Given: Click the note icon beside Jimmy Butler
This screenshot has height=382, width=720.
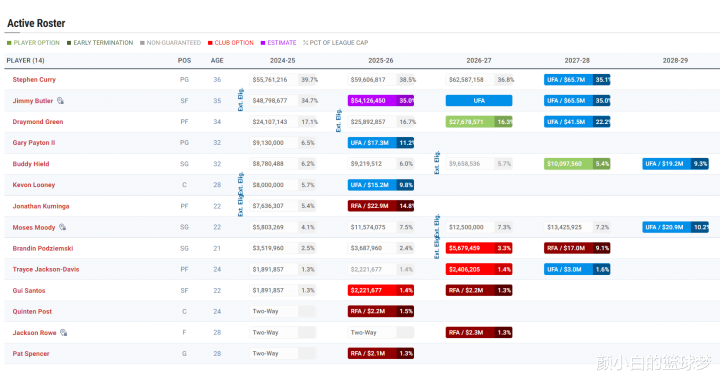Looking at the screenshot, I should [61, 101].
